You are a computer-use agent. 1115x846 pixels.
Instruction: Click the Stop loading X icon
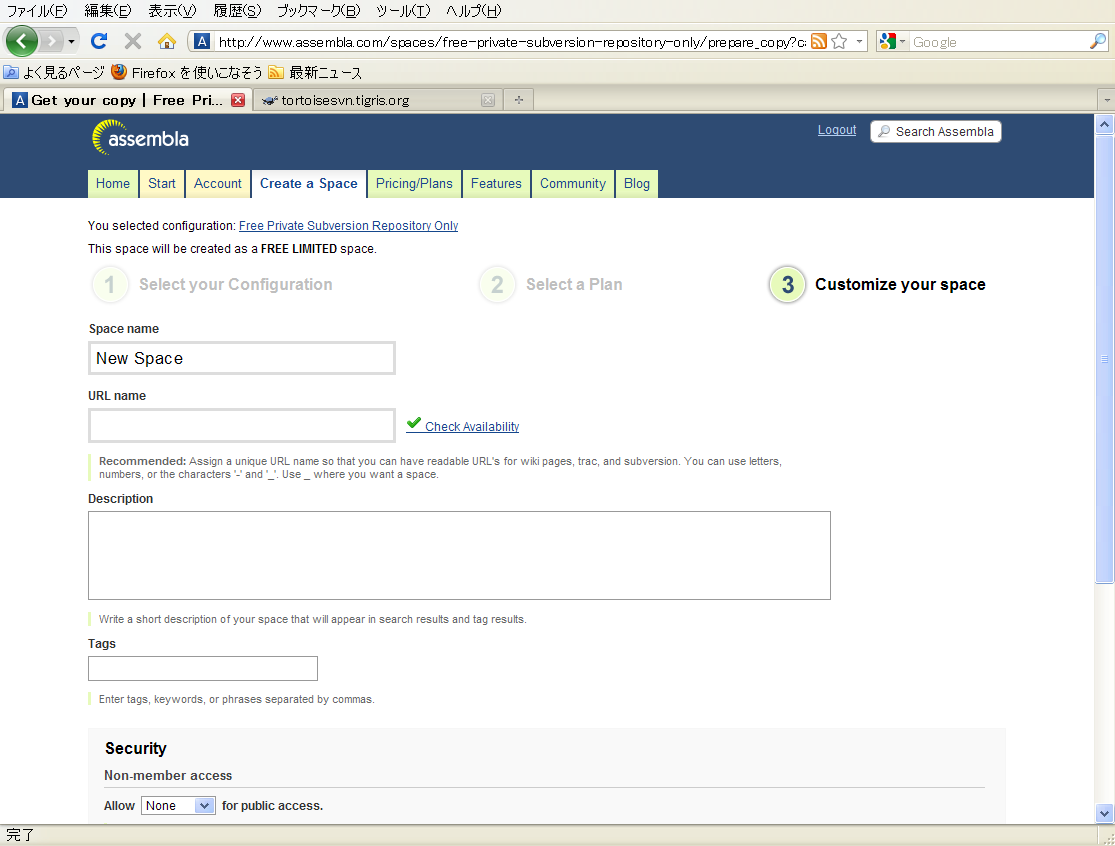[x=132, y=41]
